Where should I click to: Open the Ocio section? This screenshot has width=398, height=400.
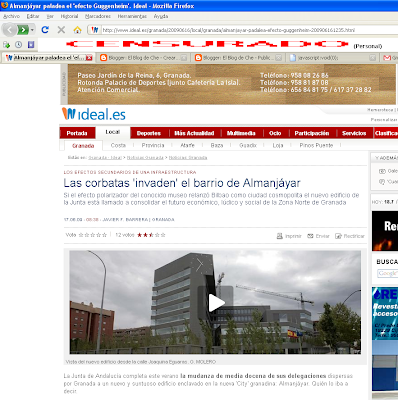coord(275,133)
